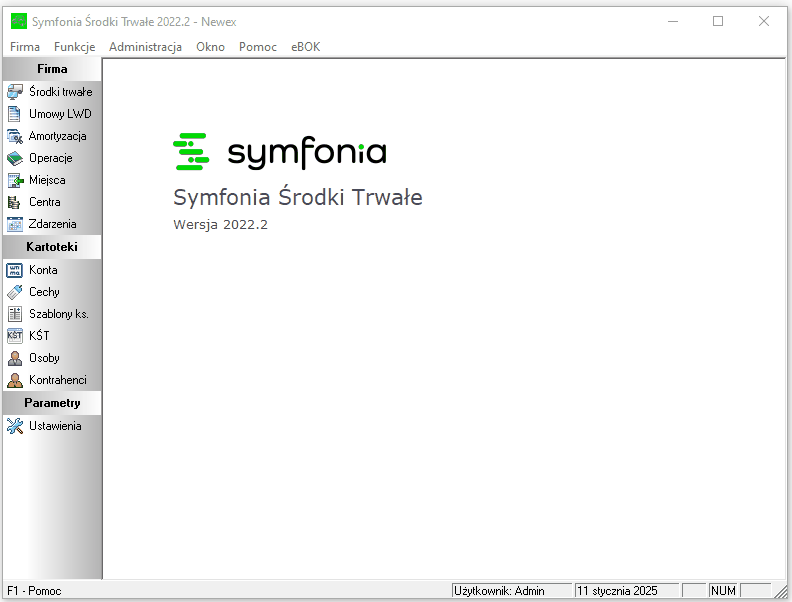This screenshot has height=602, width=792.
Task: Minimize the Symfonia window
Action: click(x=673, y=21)
